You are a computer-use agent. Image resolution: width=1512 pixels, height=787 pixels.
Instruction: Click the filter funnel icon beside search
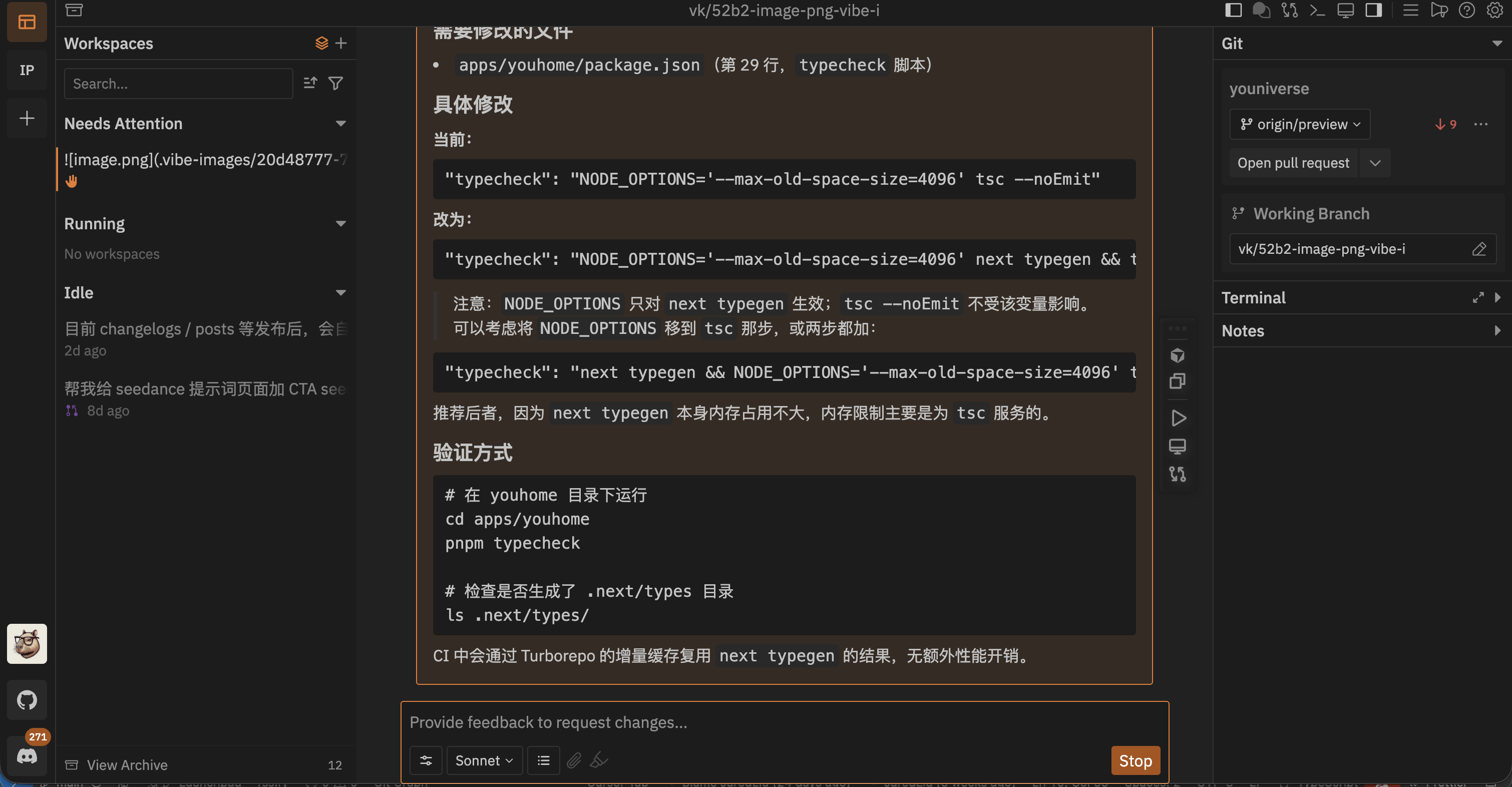coord(336,83)
